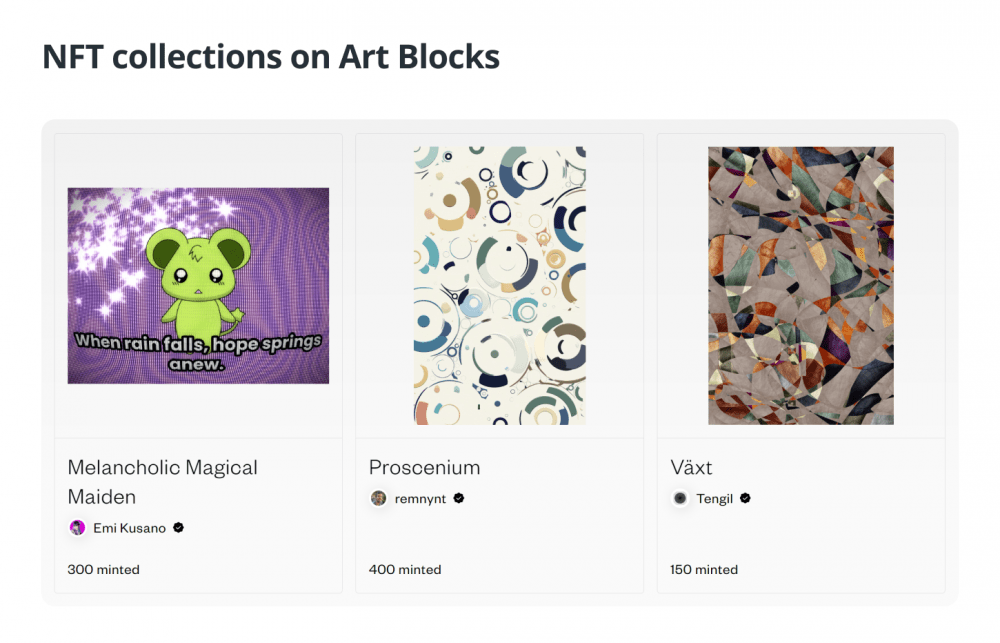The height and width of the screenshot is (643, 1000).
Task: Click the caption text on green mouse image
Action: point(198,351)
